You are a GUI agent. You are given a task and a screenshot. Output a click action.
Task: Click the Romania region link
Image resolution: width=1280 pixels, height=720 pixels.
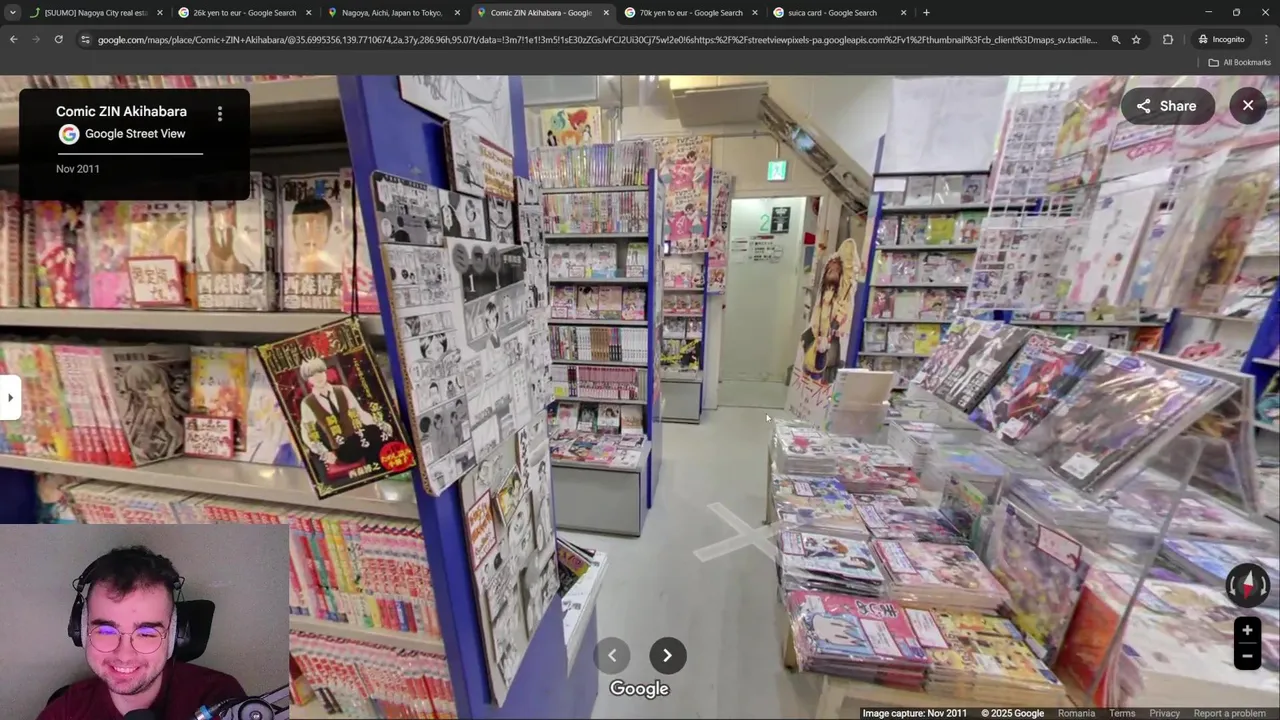(1076, 713)
